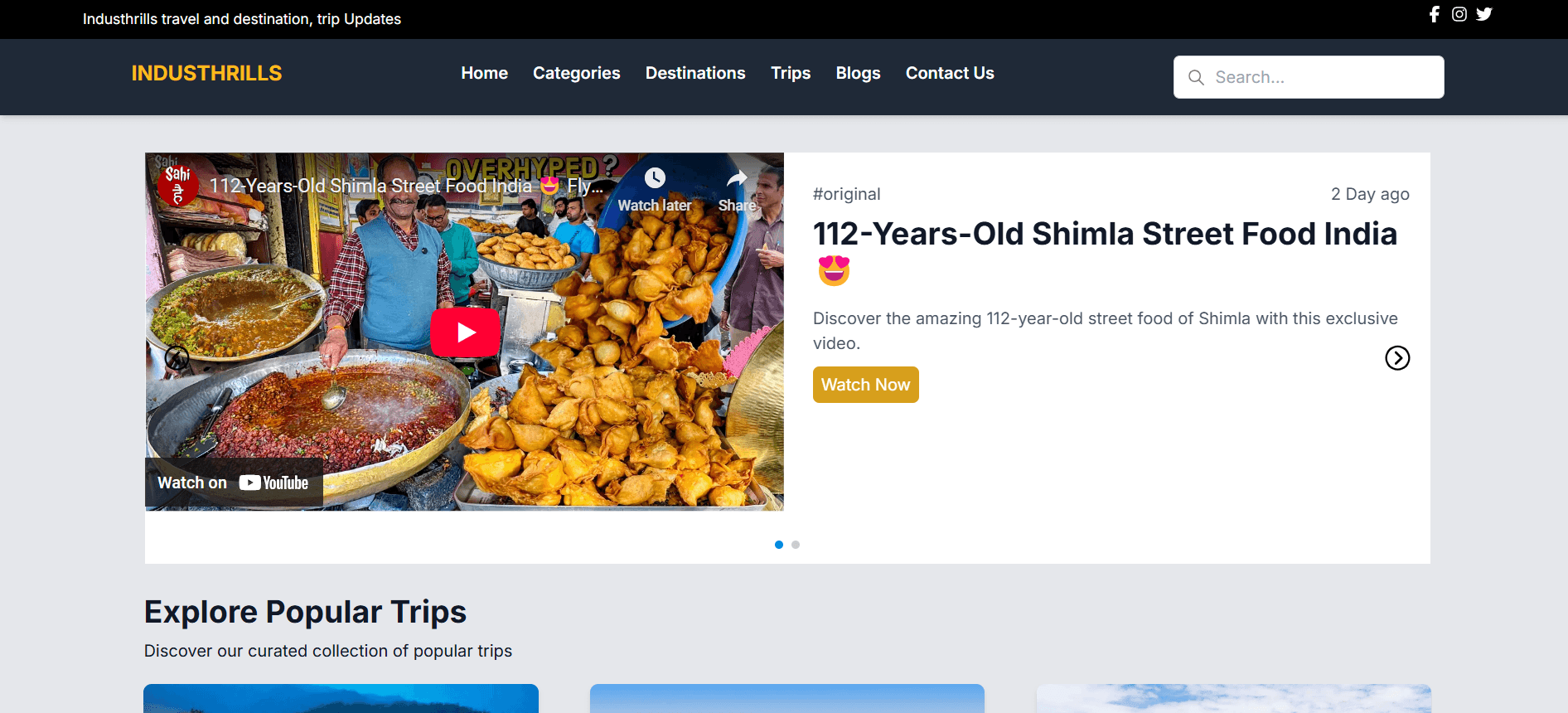This screenshot has height=713, width=1568.
Task: Click the Watch later clock icon
Action: tap(655, 178)
